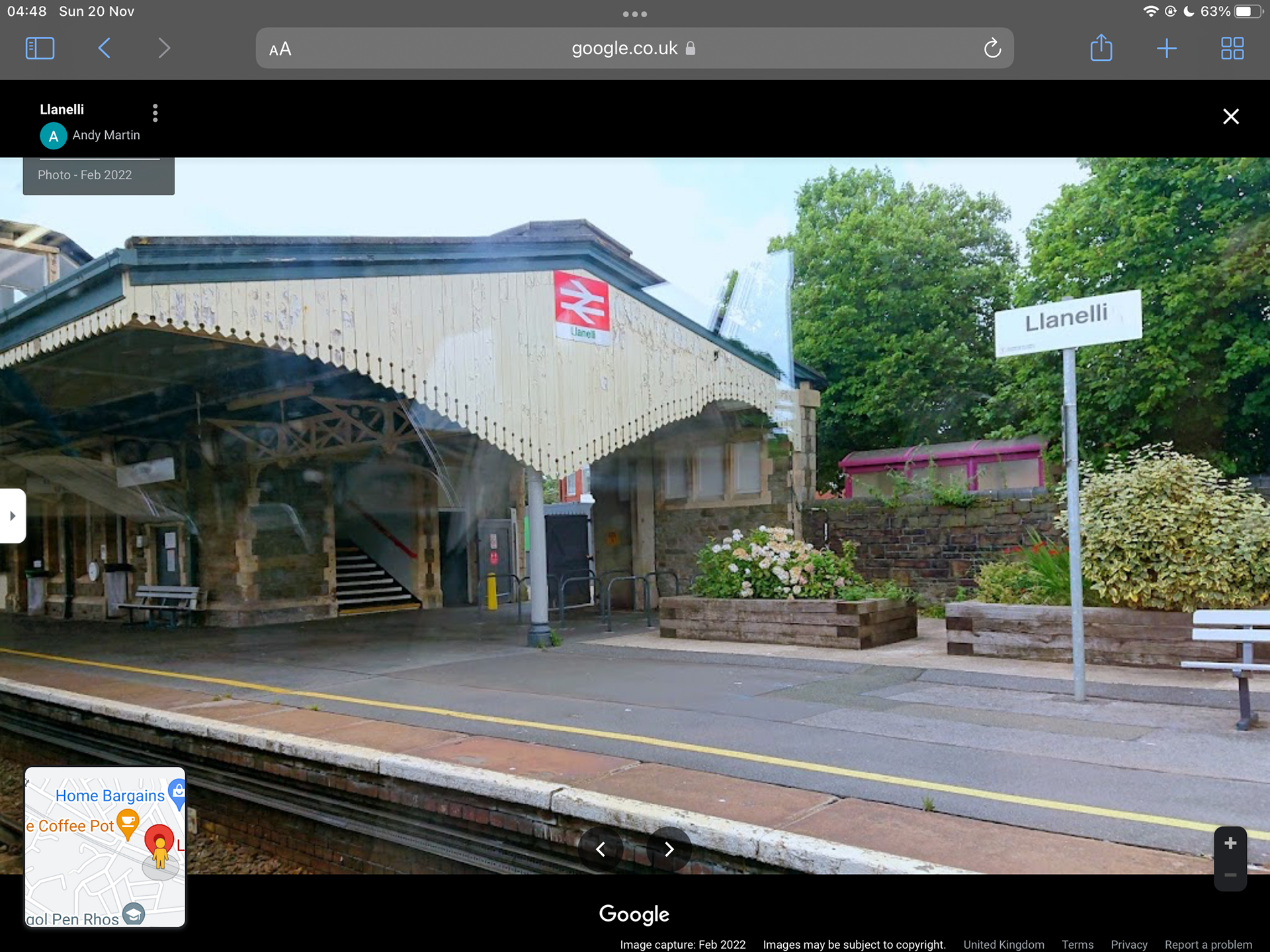
Task: Open Andy Martin's contributor profile
Action: coord(106,136)
